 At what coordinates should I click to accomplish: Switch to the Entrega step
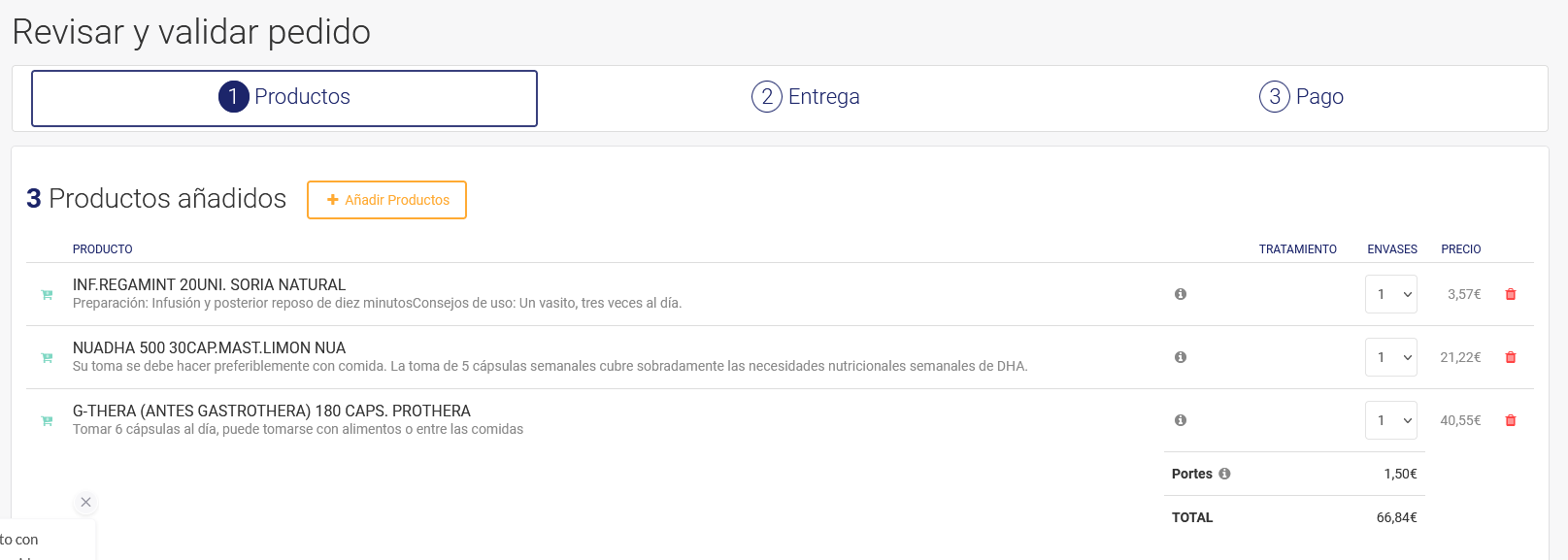[805, 96]
